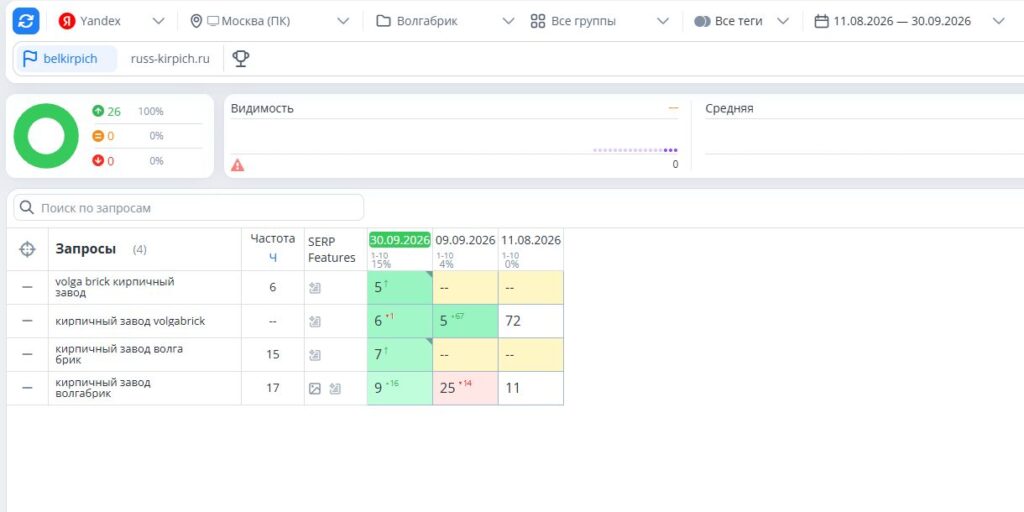
Task: Click the folder icon beside Волгабрик
Action: tap(383, 21)
